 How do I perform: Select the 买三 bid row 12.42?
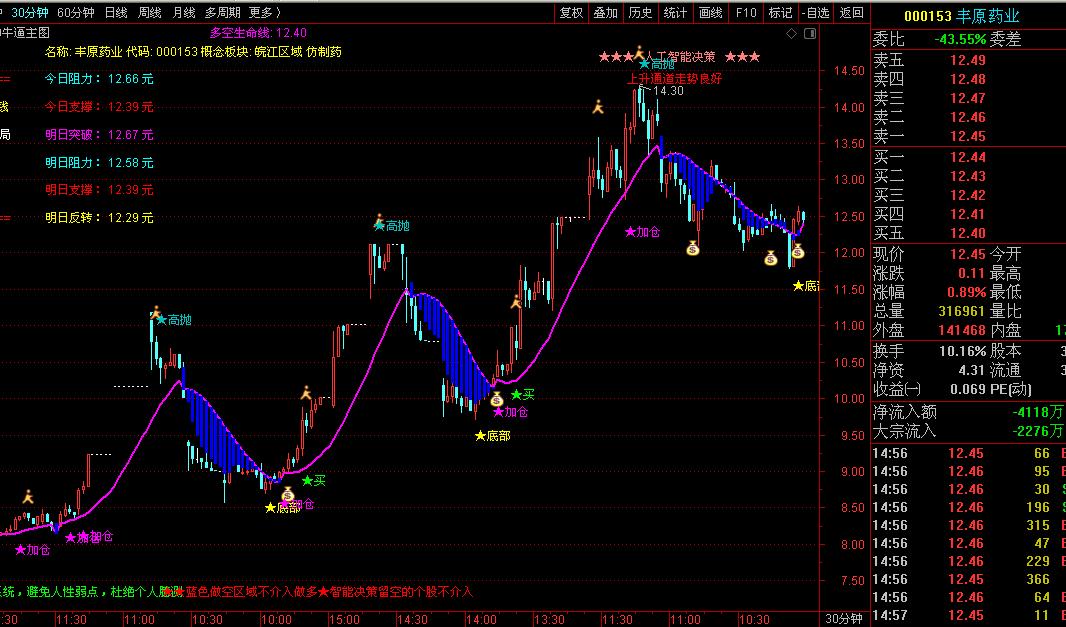point(969,195)
